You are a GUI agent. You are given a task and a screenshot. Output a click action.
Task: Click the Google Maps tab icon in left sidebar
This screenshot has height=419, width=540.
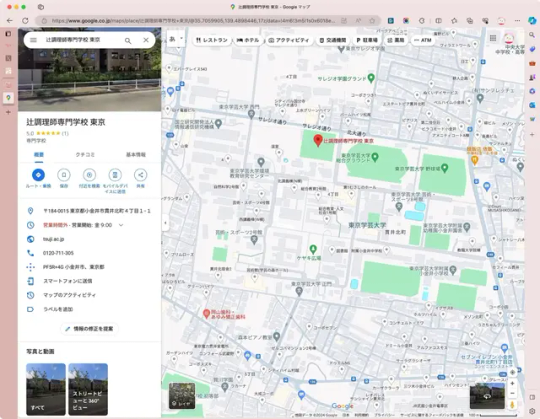8,97
